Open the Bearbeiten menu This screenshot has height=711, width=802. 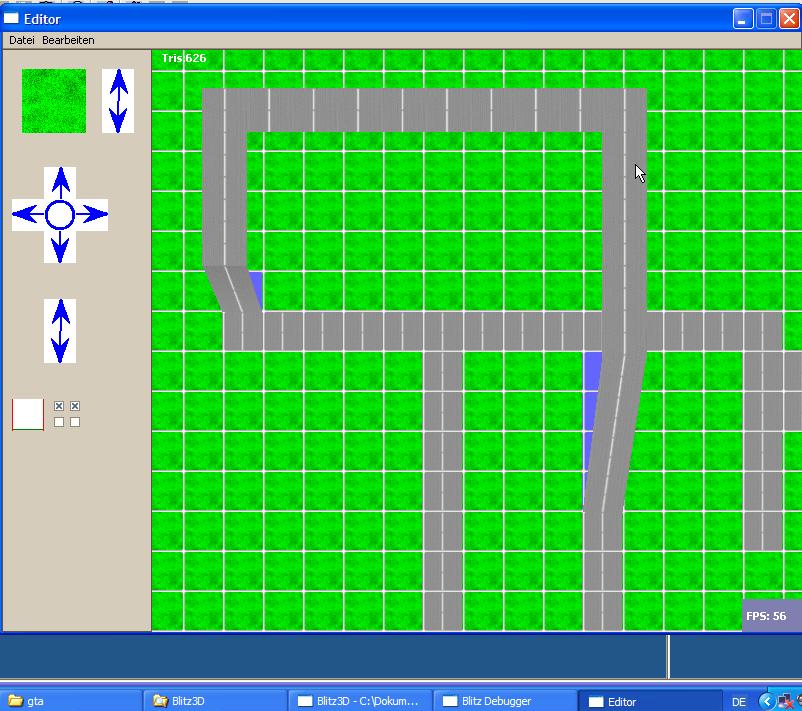coord(68,40)
